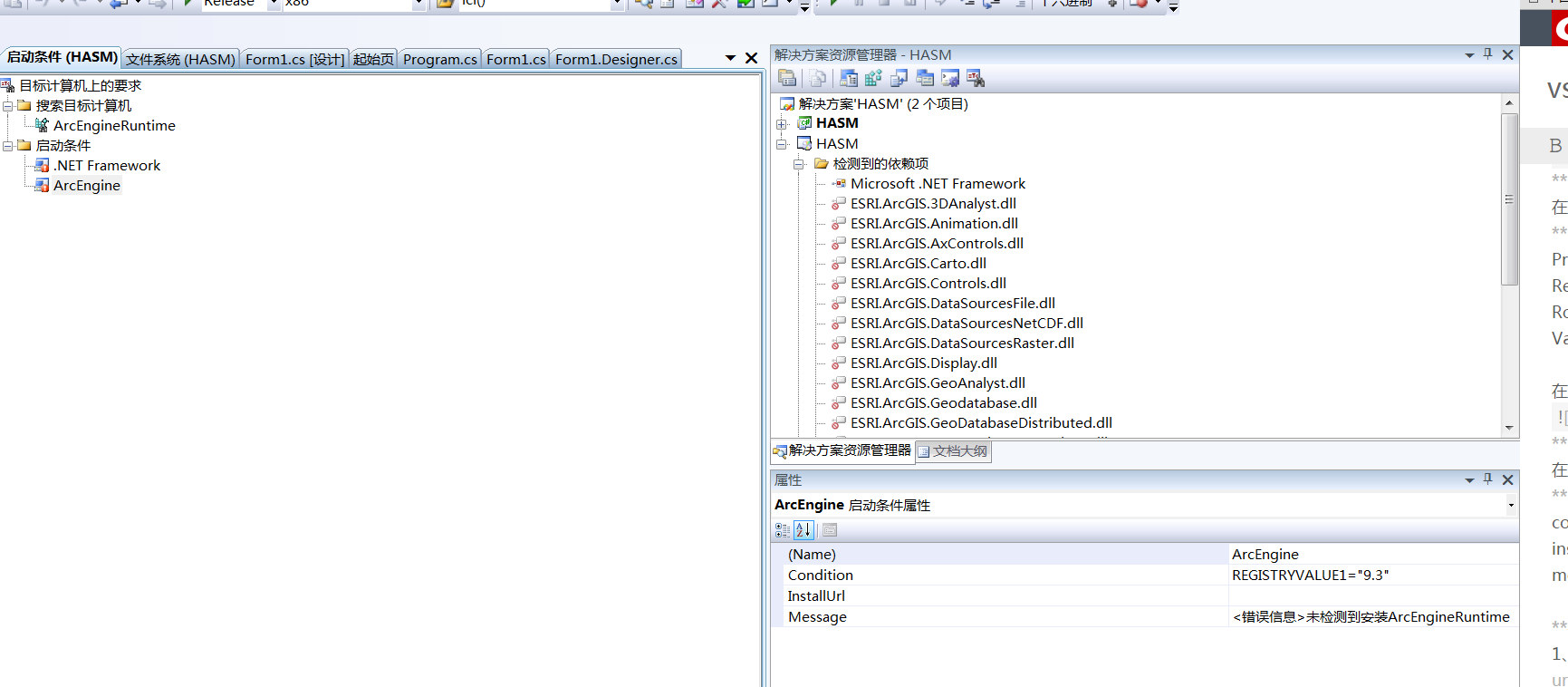
Task: Select ESRI.ArcGIS.Geodatabase.dll dependency
Action: [944, 402]
